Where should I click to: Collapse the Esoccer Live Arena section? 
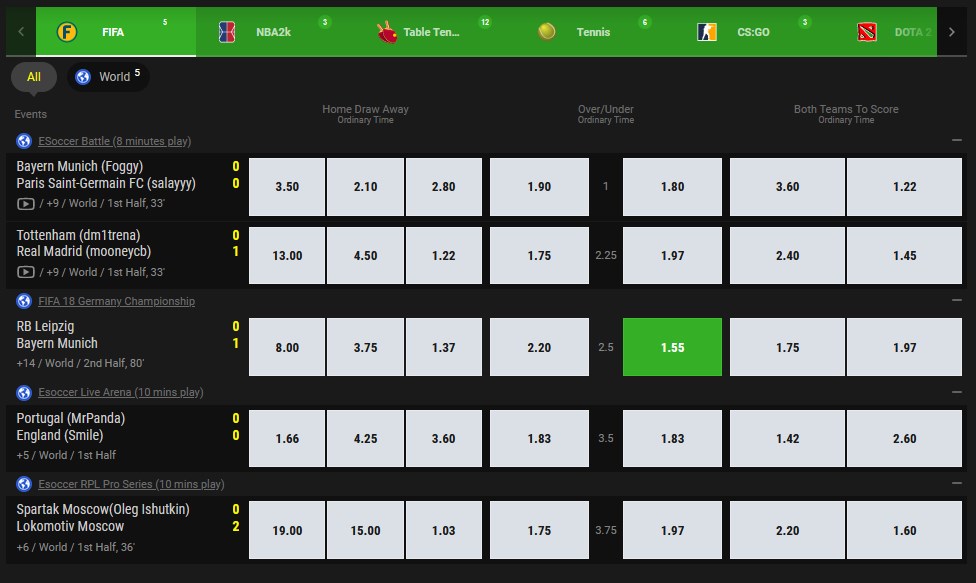coord(957,391)
